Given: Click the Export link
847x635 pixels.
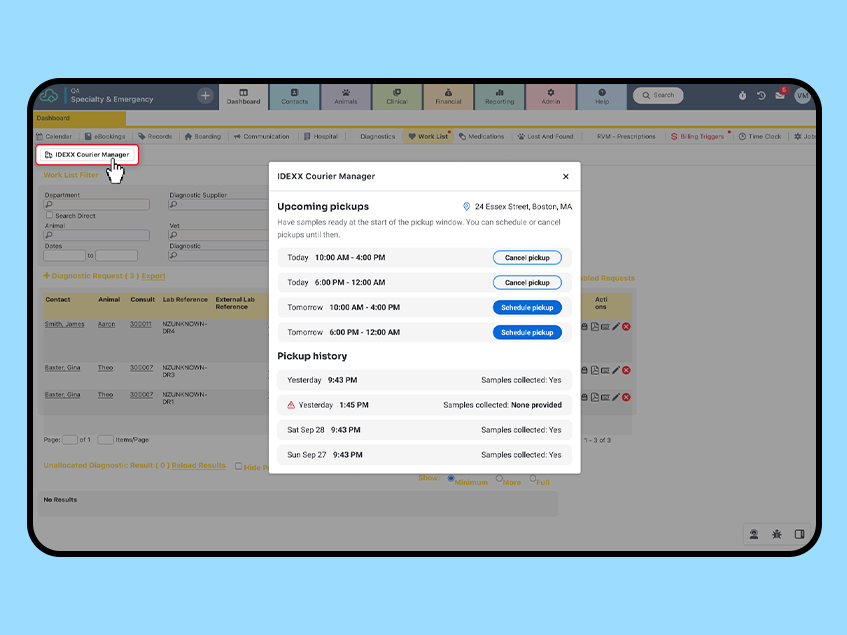Looking at the screenshot, I should [x=153, y=276].
